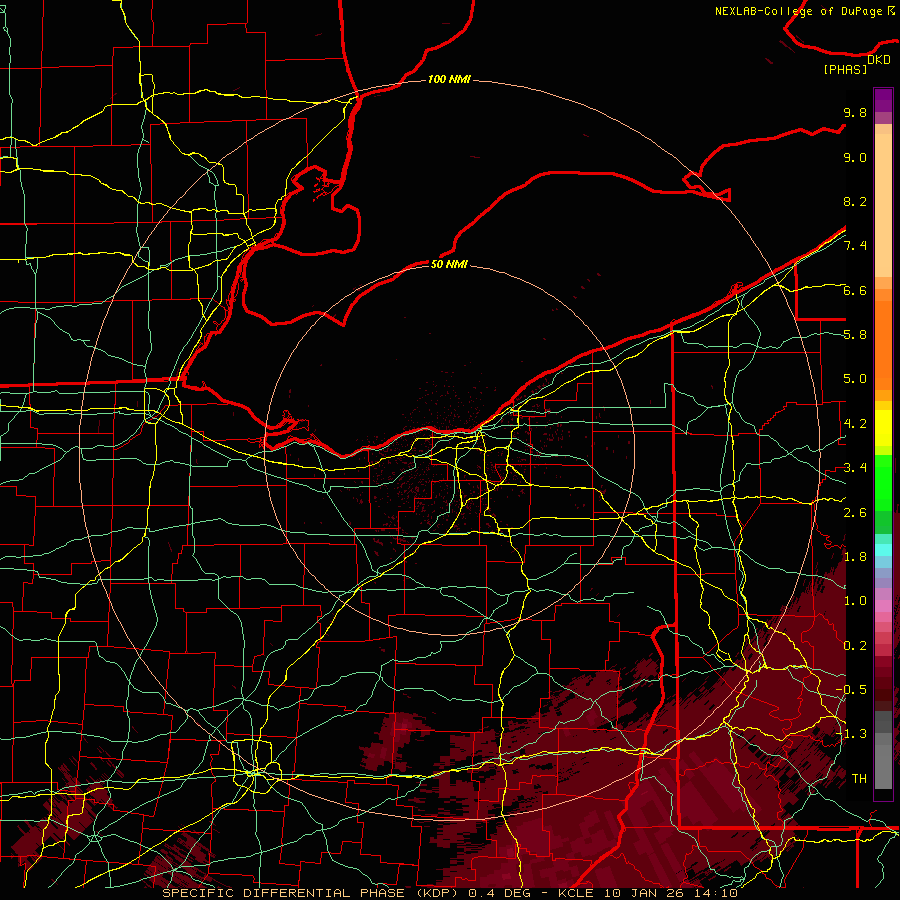900x900 pixels.
Task: Select the 2.6 scale value
Action: (x=855, y=513)
